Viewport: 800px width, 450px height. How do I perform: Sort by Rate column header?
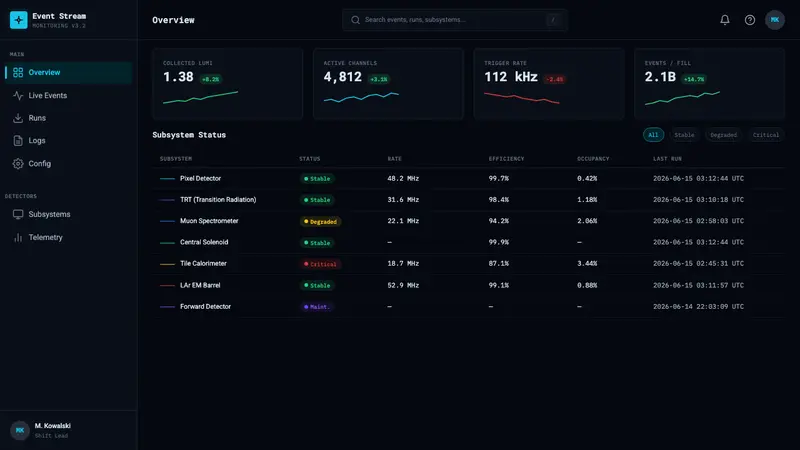point(394,159)
